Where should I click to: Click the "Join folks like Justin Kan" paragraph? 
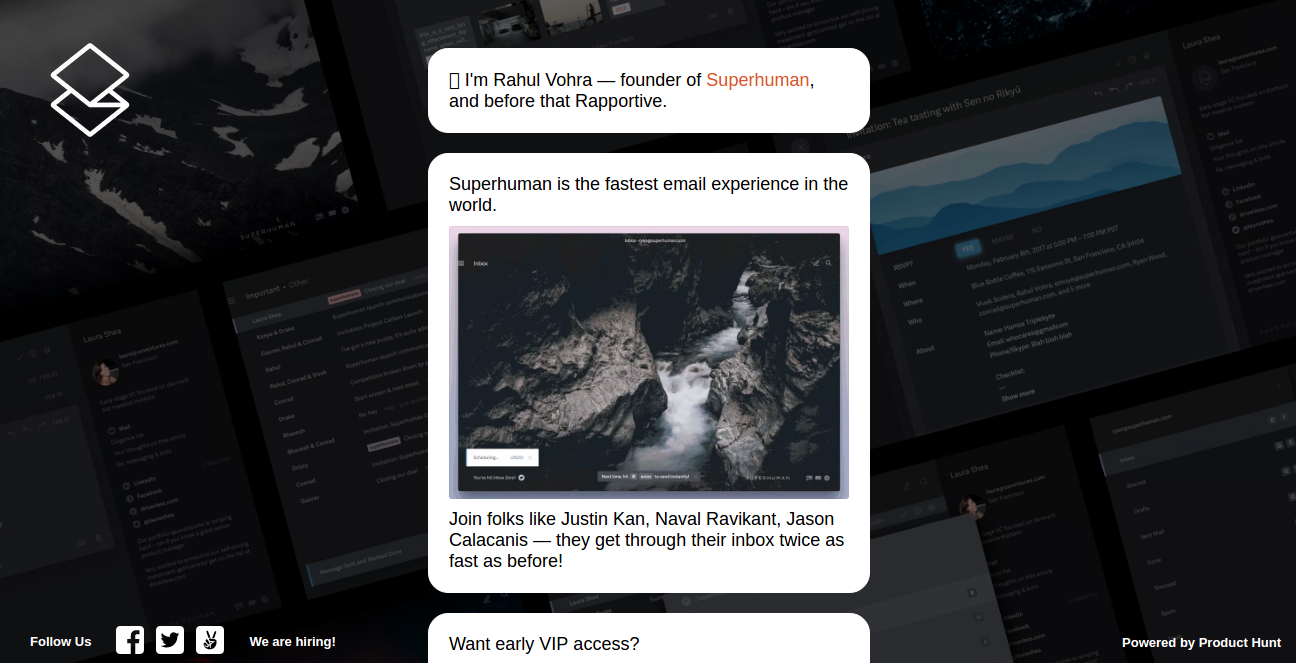tap(646, 540)
